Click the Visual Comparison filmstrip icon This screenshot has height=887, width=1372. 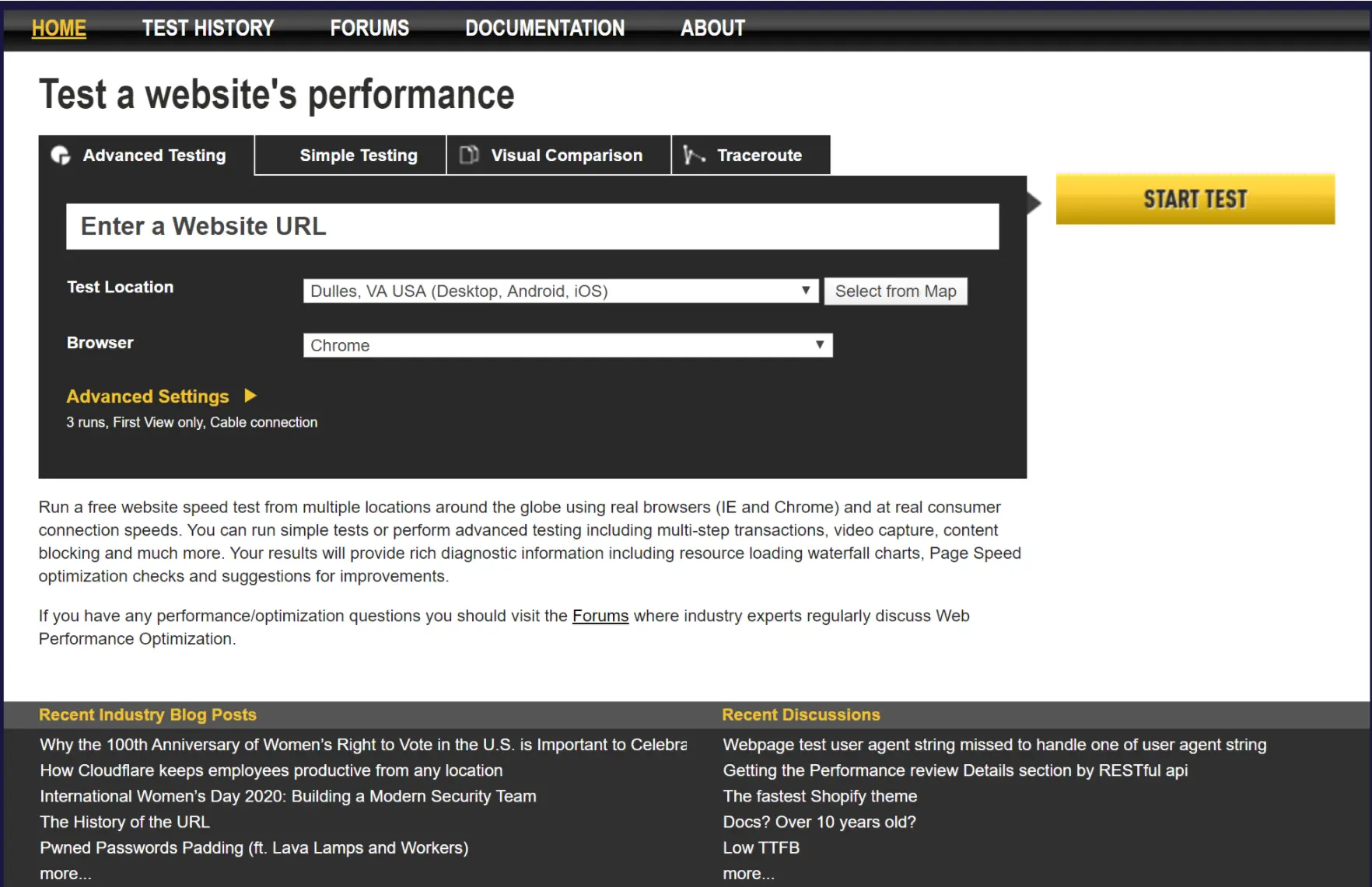click(x=469, y=155)
